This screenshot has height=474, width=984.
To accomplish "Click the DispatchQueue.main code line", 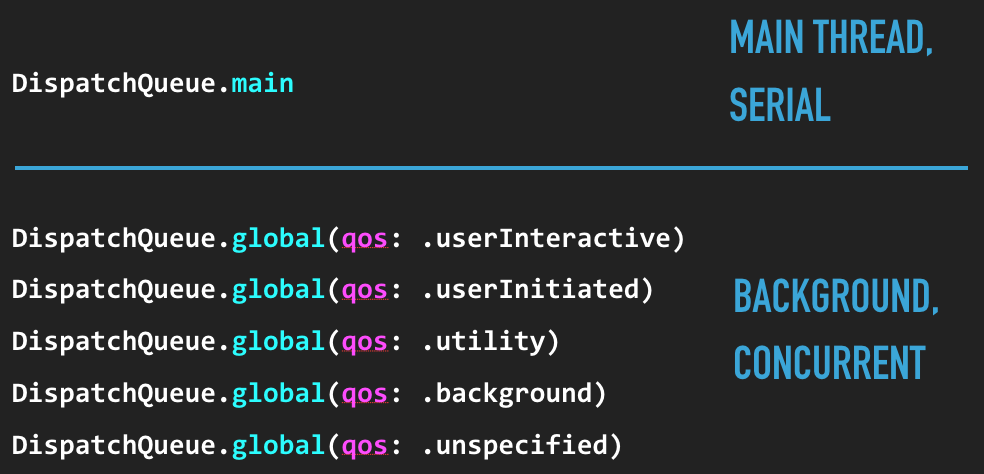I will point(152,83).
